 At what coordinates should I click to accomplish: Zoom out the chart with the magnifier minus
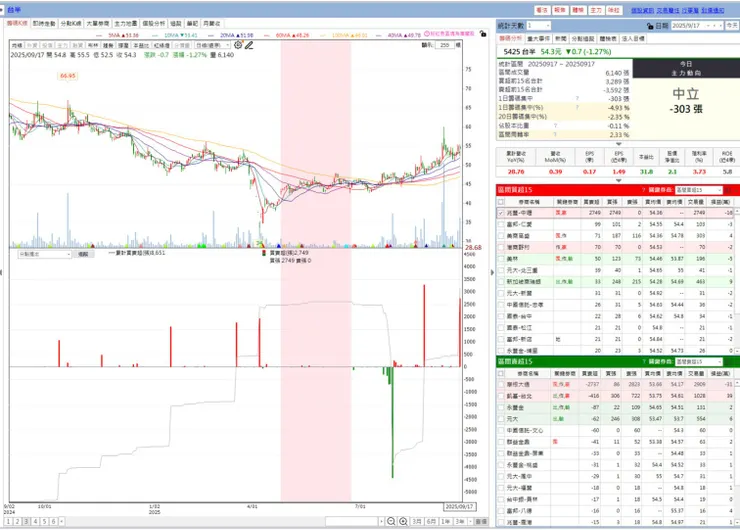391,522
